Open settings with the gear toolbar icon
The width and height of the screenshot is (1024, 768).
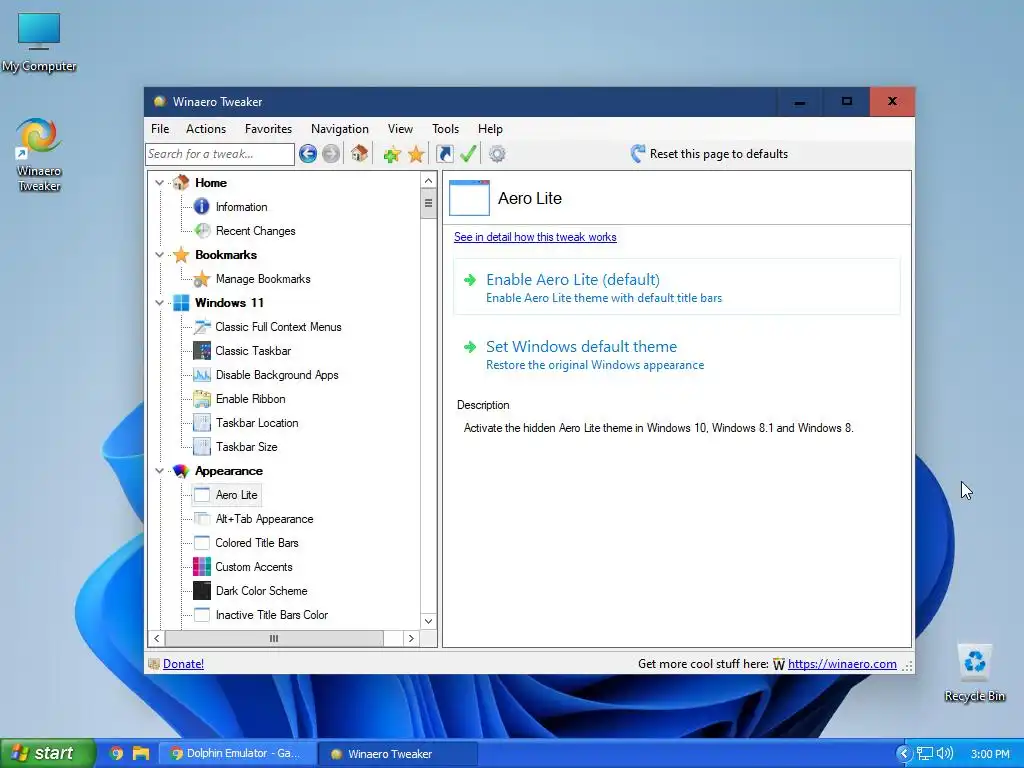(497, 154)
